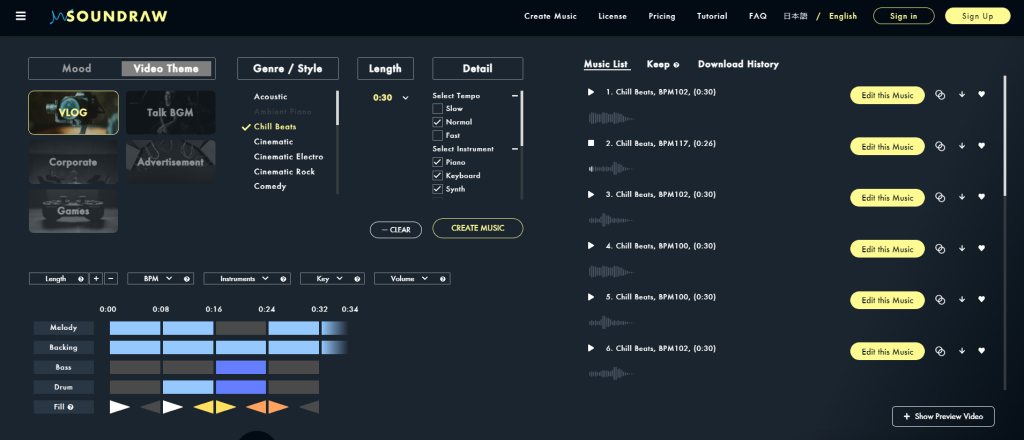The image size is (1024, 440).
Task: Select the Corporate video theme thumbnail
Action: 74,162
